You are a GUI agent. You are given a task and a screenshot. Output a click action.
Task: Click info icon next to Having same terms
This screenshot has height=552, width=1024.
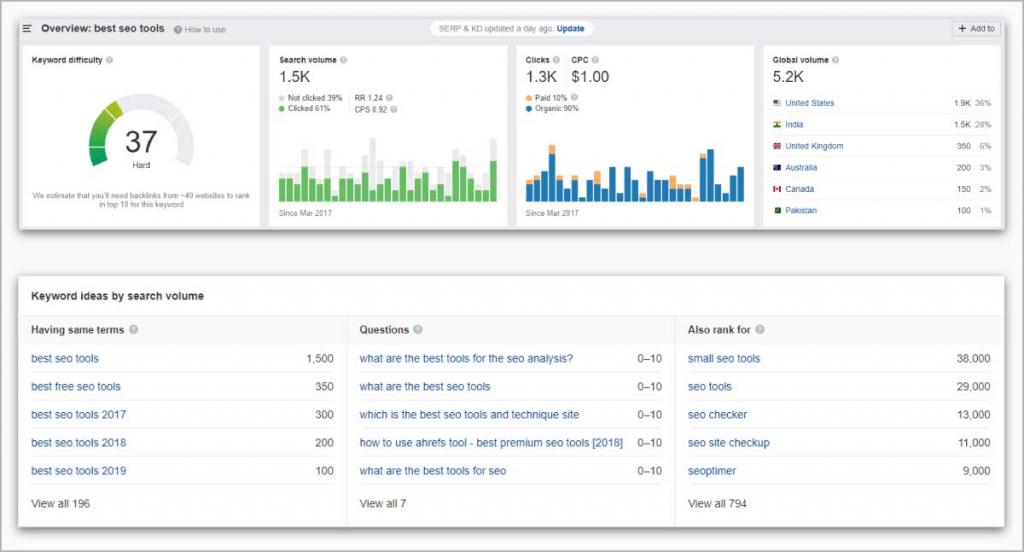(x=133, y=330)
